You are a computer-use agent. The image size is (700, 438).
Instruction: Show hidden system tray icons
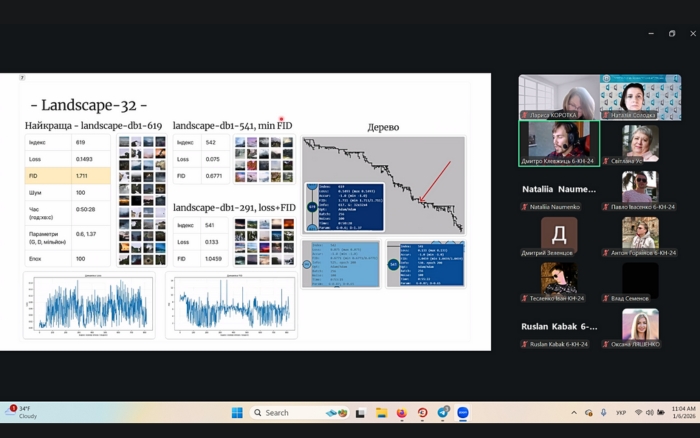[x=574, y=412]
